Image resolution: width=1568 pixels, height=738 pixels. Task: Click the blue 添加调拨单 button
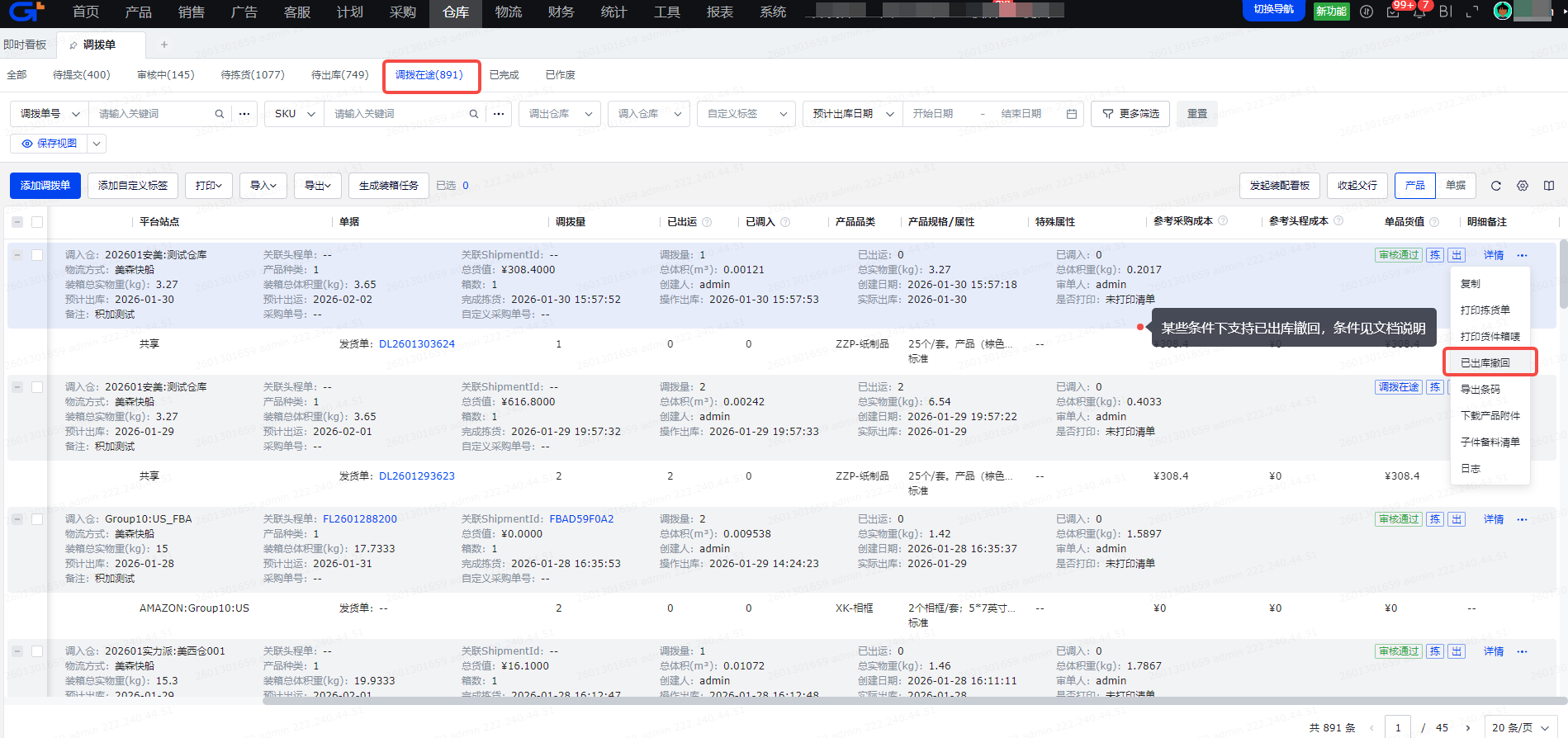(45, 186)
